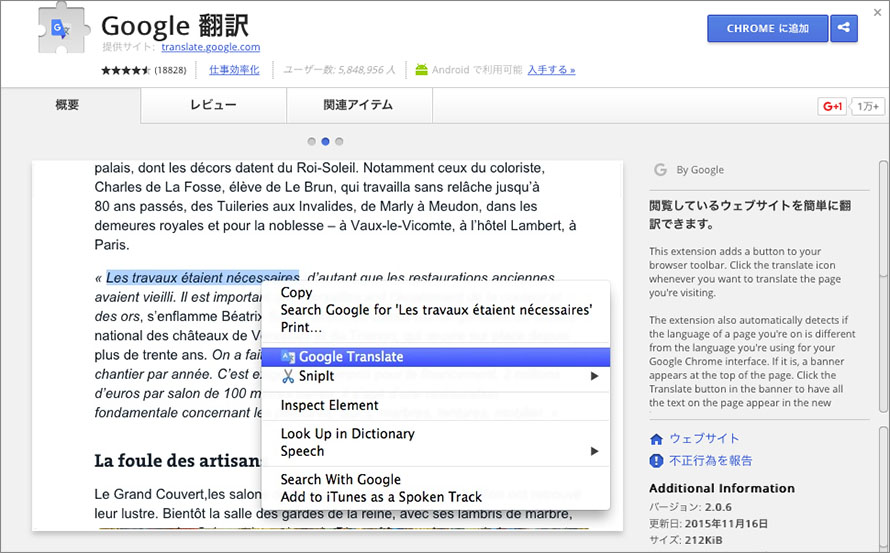The image size is (890, 553).
Task: Open the 仕事効率化 category link
Action: point(234,70)
